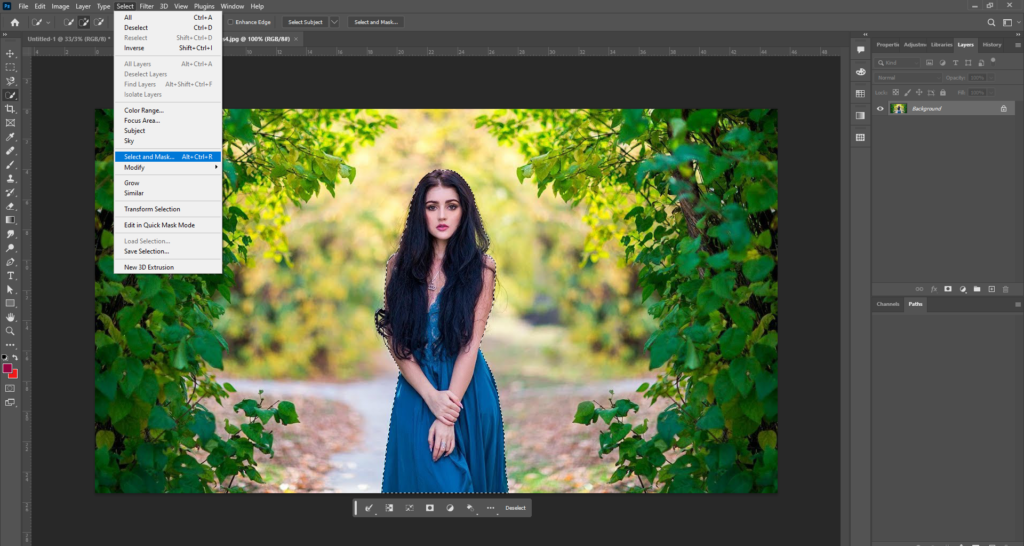Hide the Background layer with eye icon
The height and width of the screenshot is (546, 1024).
pos(881,108)
